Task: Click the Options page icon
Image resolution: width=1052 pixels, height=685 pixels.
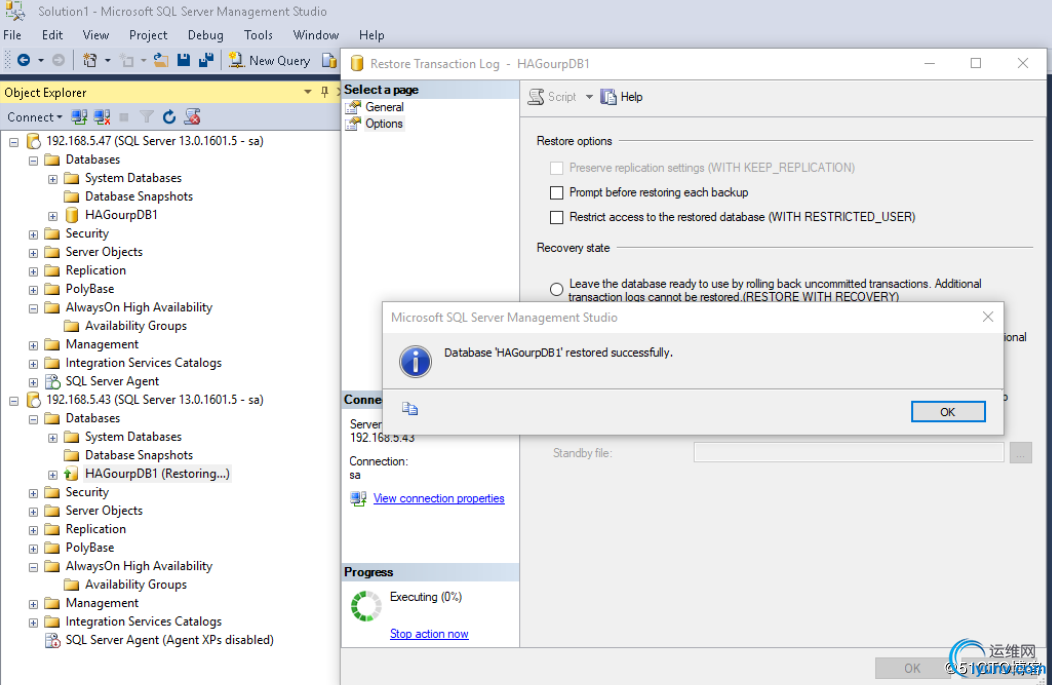Action: [x=353, y=123]
